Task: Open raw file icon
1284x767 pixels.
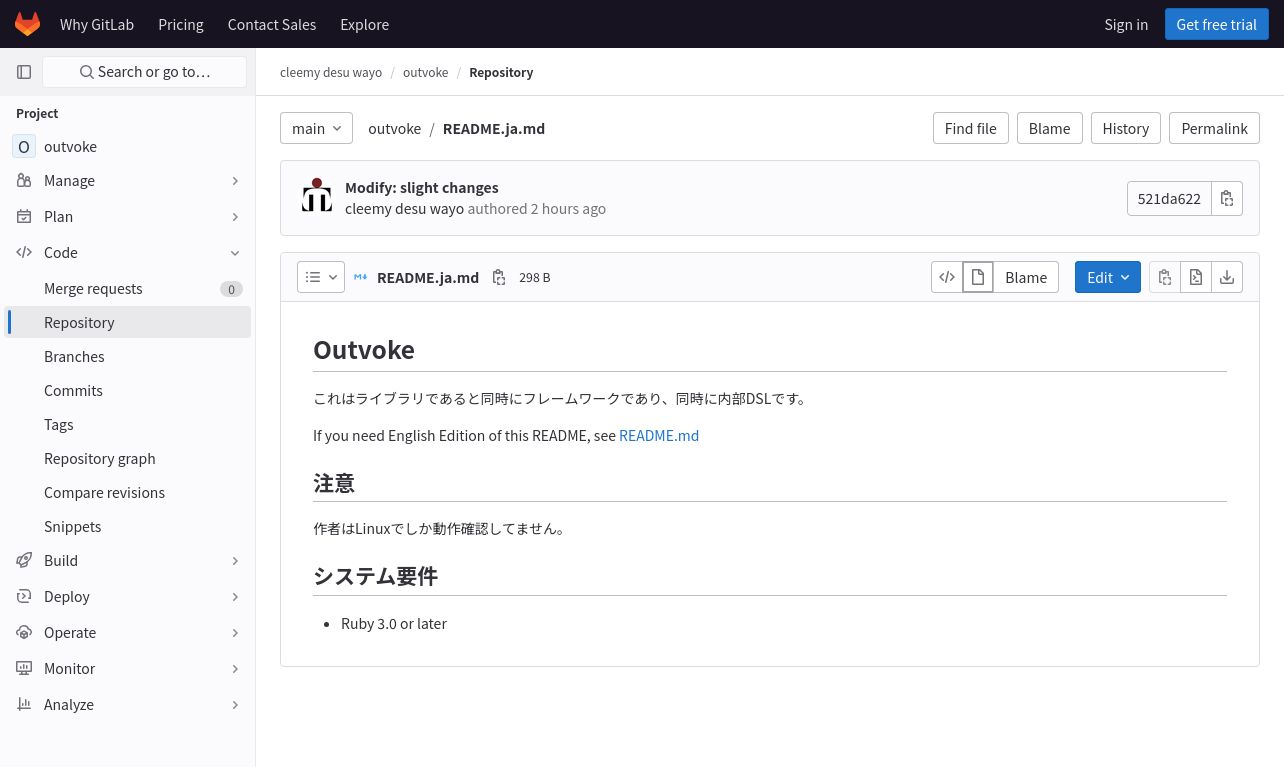Action: pos(1196,277)
